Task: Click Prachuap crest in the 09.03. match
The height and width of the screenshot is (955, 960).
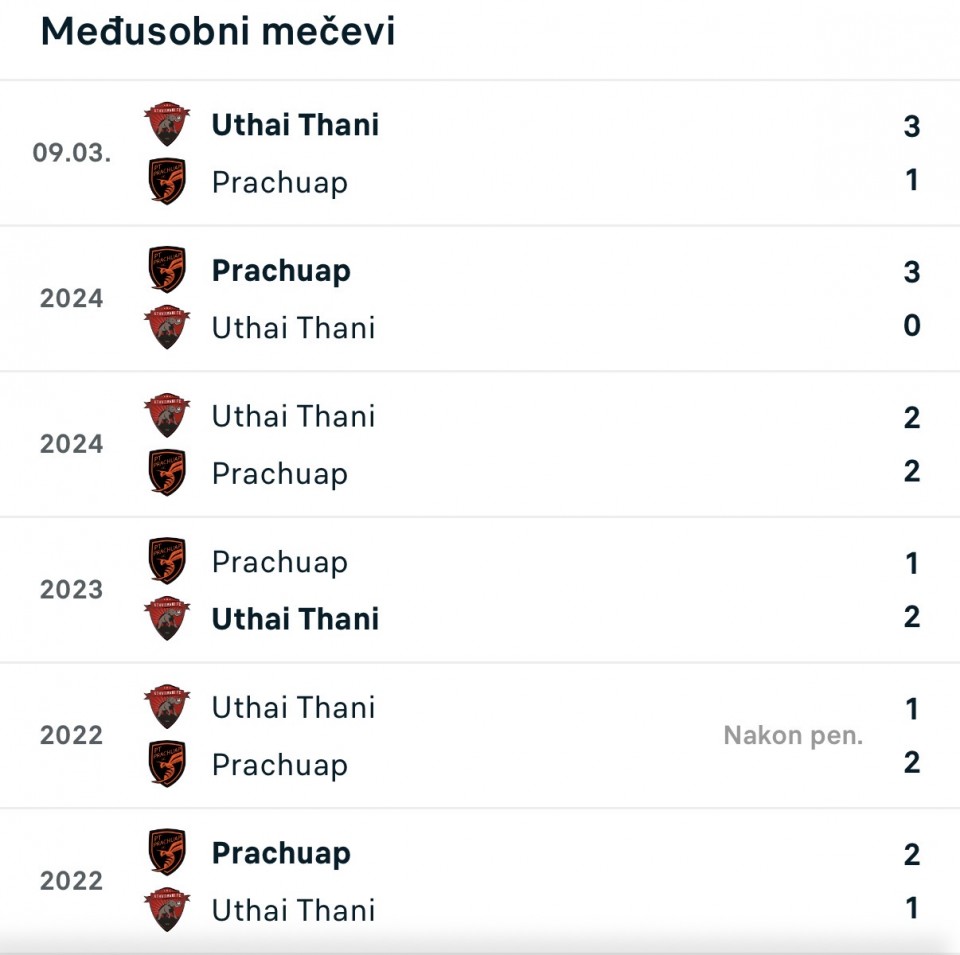Action: [166, 182]
